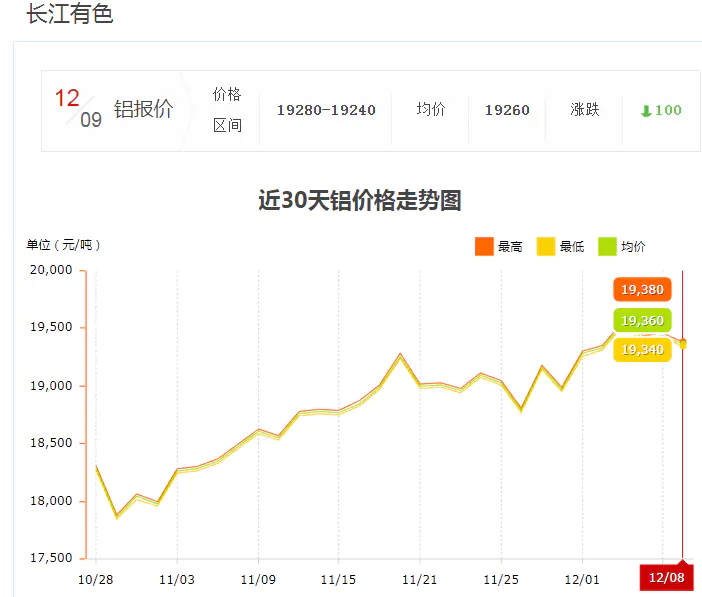This screenshot has width=702, height=597.
Task: Toggle the green 均价 legend series
Action: pos(621,246)
